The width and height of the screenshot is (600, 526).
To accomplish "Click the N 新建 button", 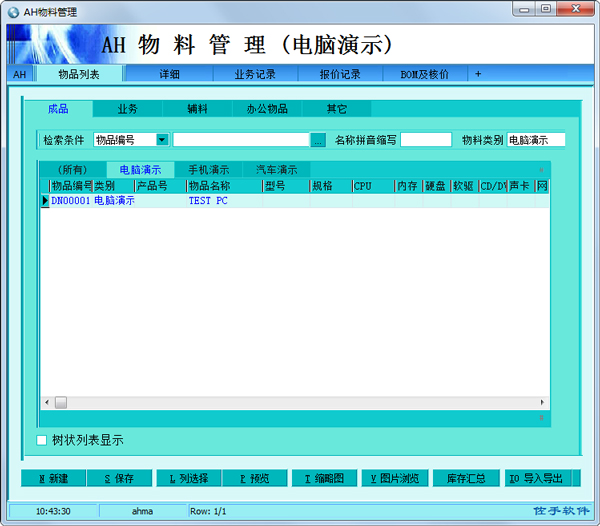I will [54, 478].
